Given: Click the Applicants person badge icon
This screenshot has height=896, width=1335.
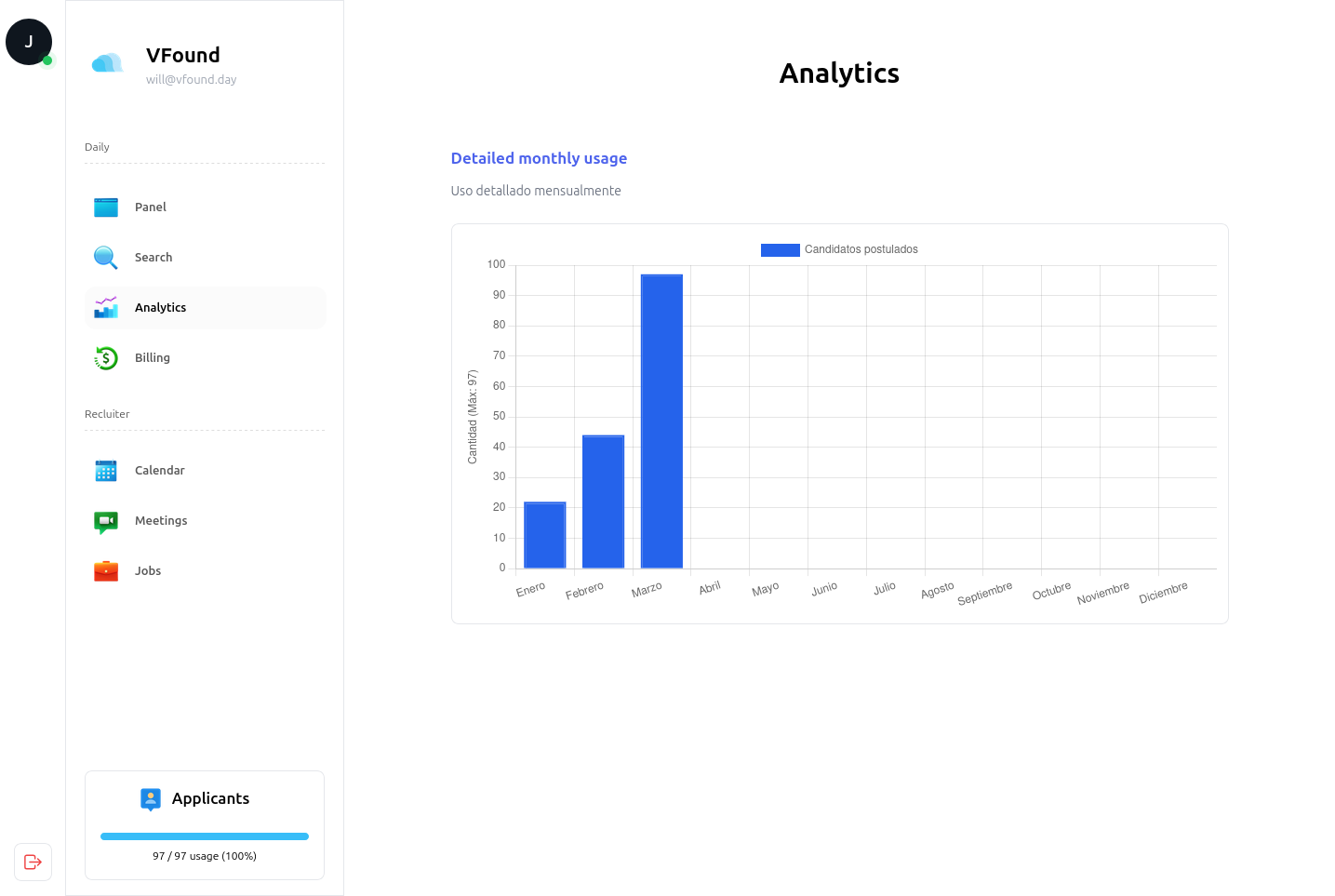Looking at the screenshot, I should 151,799.
